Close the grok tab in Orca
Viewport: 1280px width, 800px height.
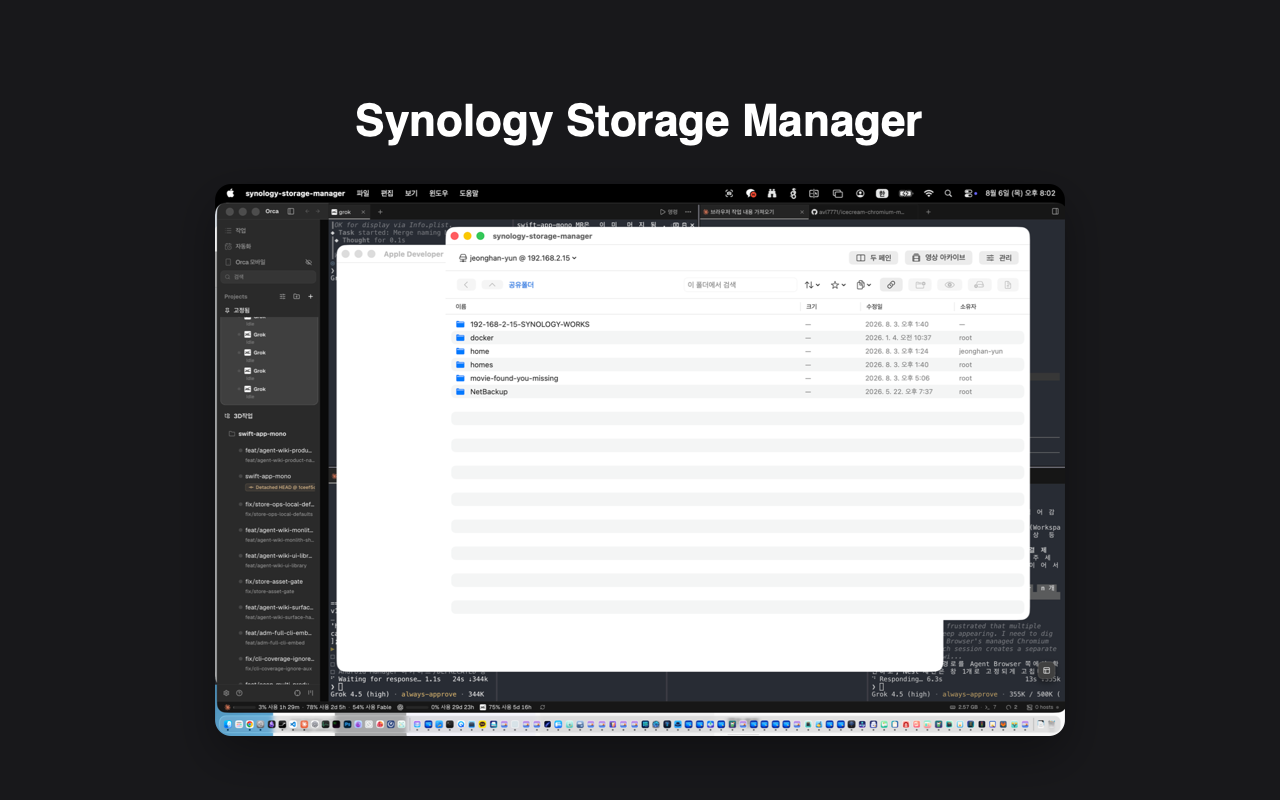point(364,212)
